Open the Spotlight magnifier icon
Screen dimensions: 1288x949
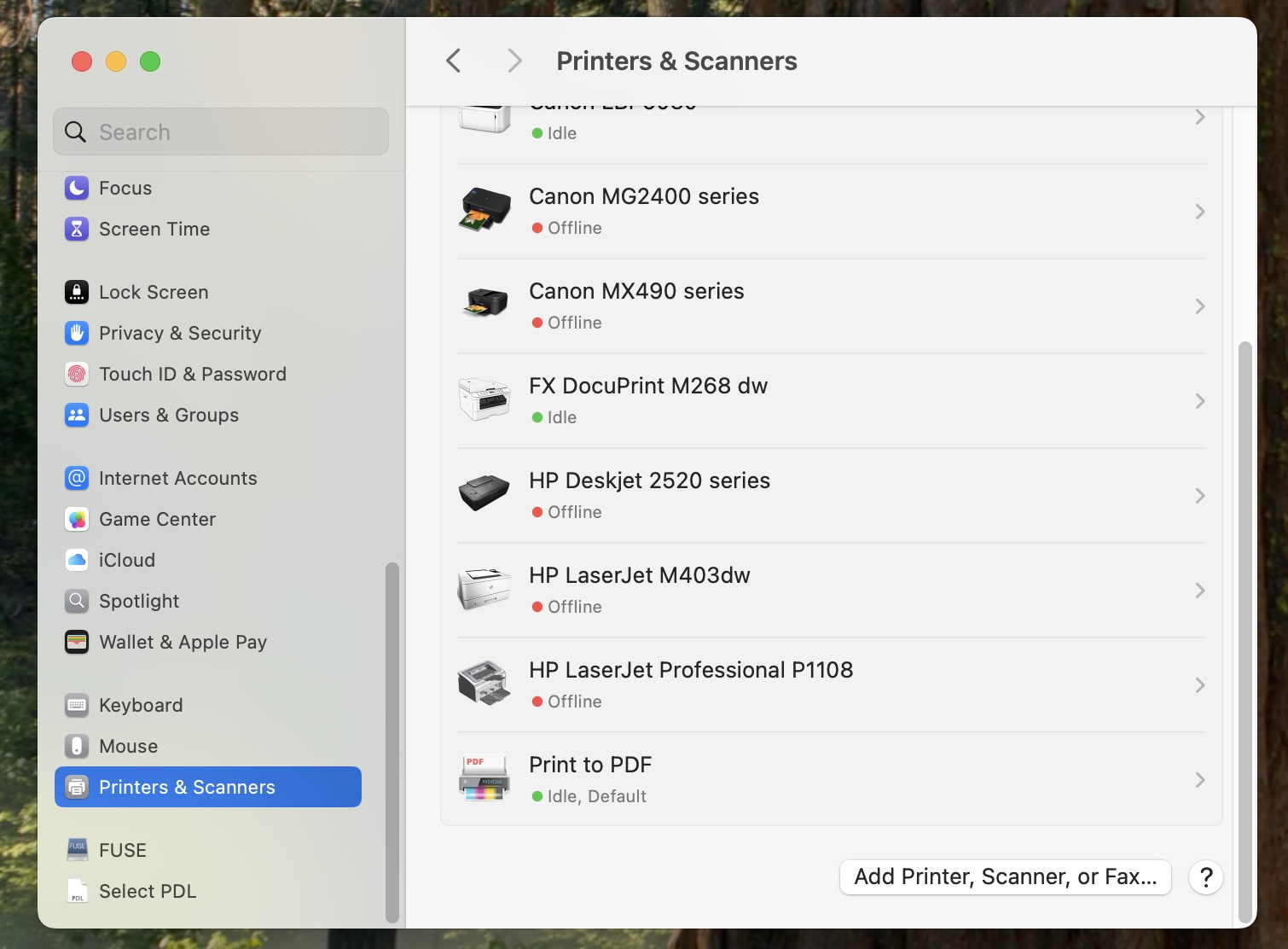click(77, 601)
